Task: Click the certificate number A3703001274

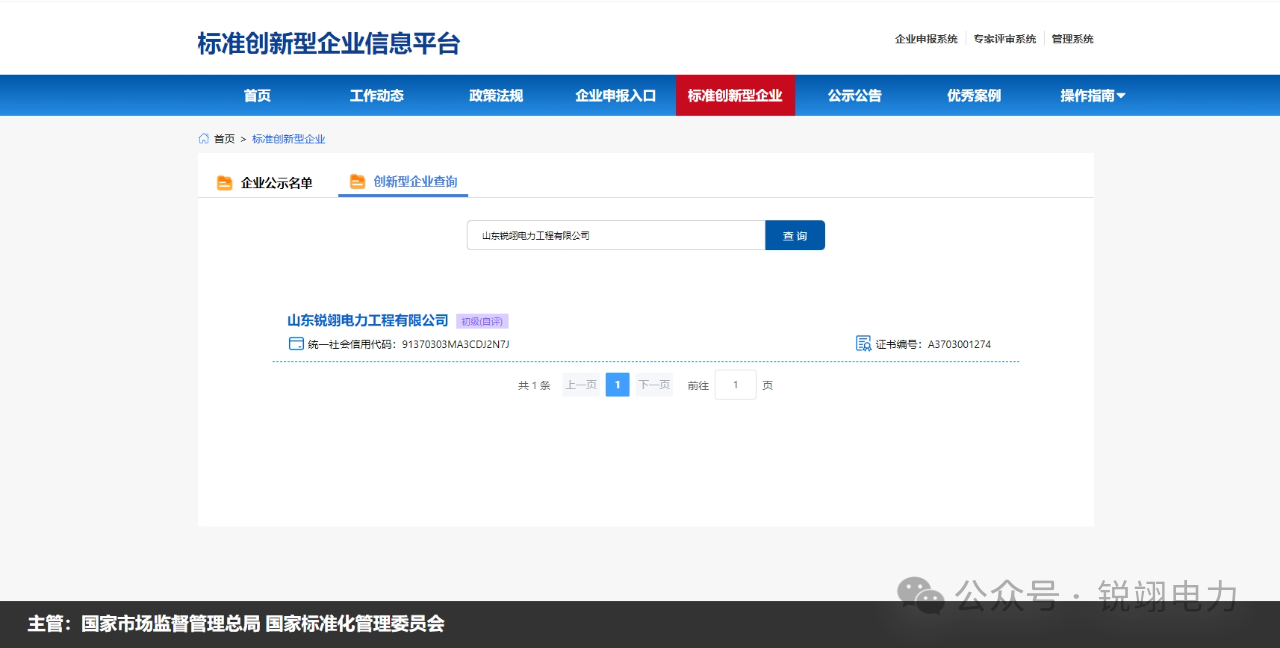Action: click(959, 345)
